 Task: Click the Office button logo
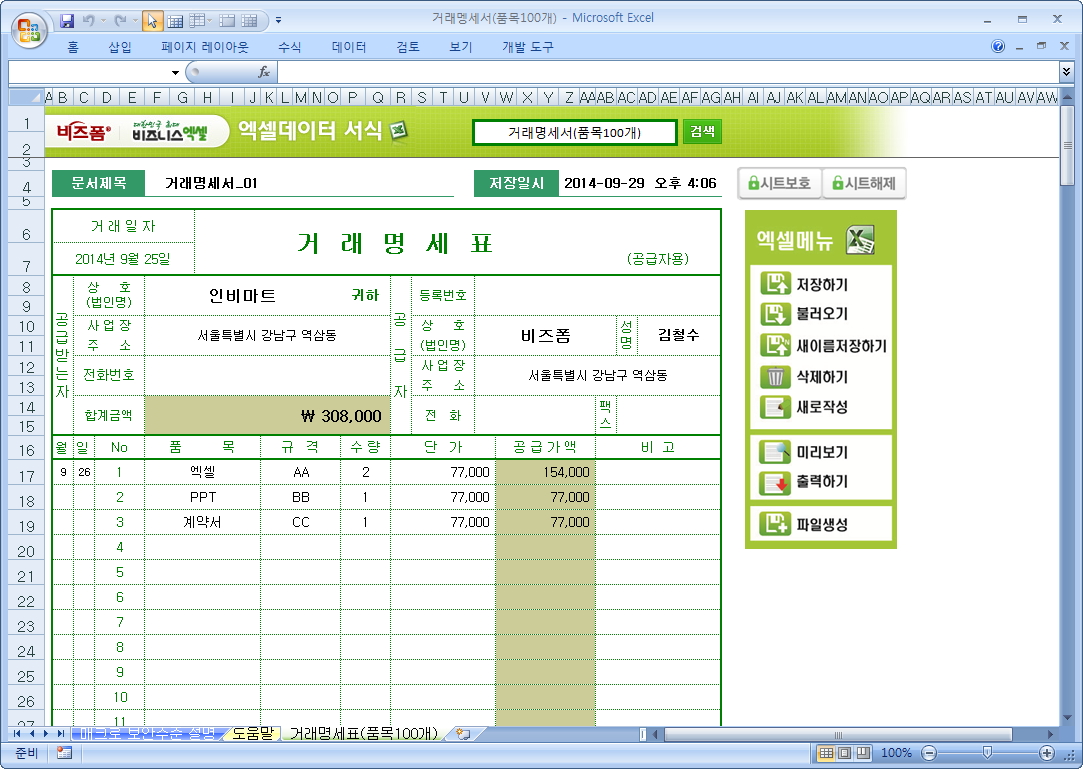coord(27,27)
